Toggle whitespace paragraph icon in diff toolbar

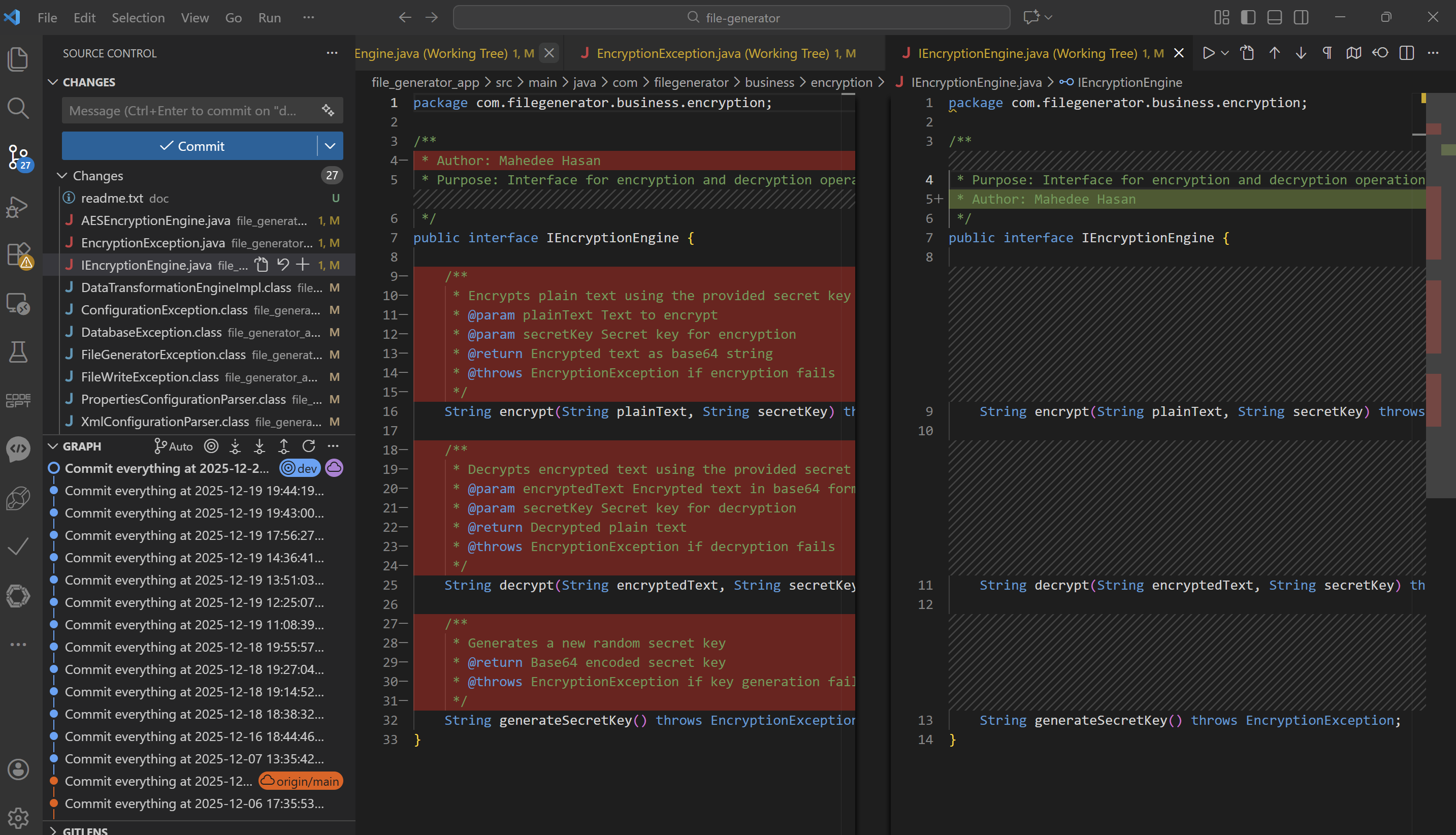(1327, 53)
